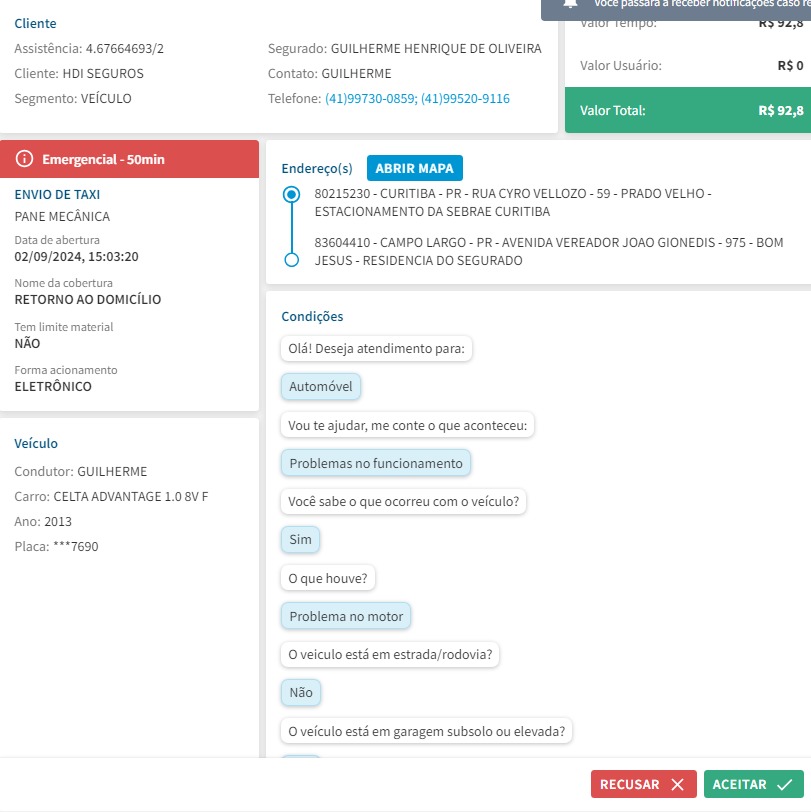Click the notification bell icon
Viewport: 811px width, 812px height.
[571, 3]
